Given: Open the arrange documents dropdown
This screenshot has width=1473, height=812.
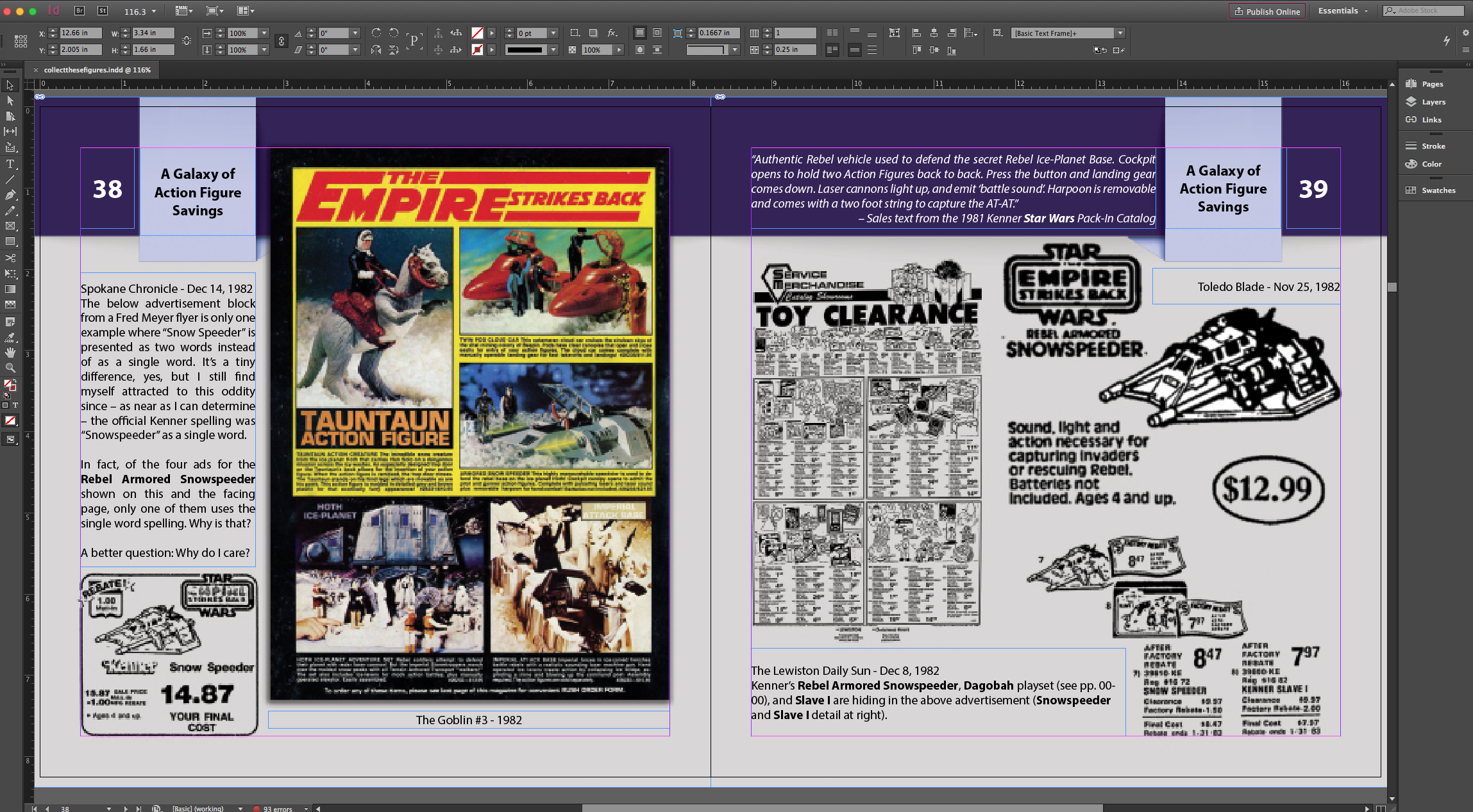Looking at the screenshot, I should (x=246, y=11).
